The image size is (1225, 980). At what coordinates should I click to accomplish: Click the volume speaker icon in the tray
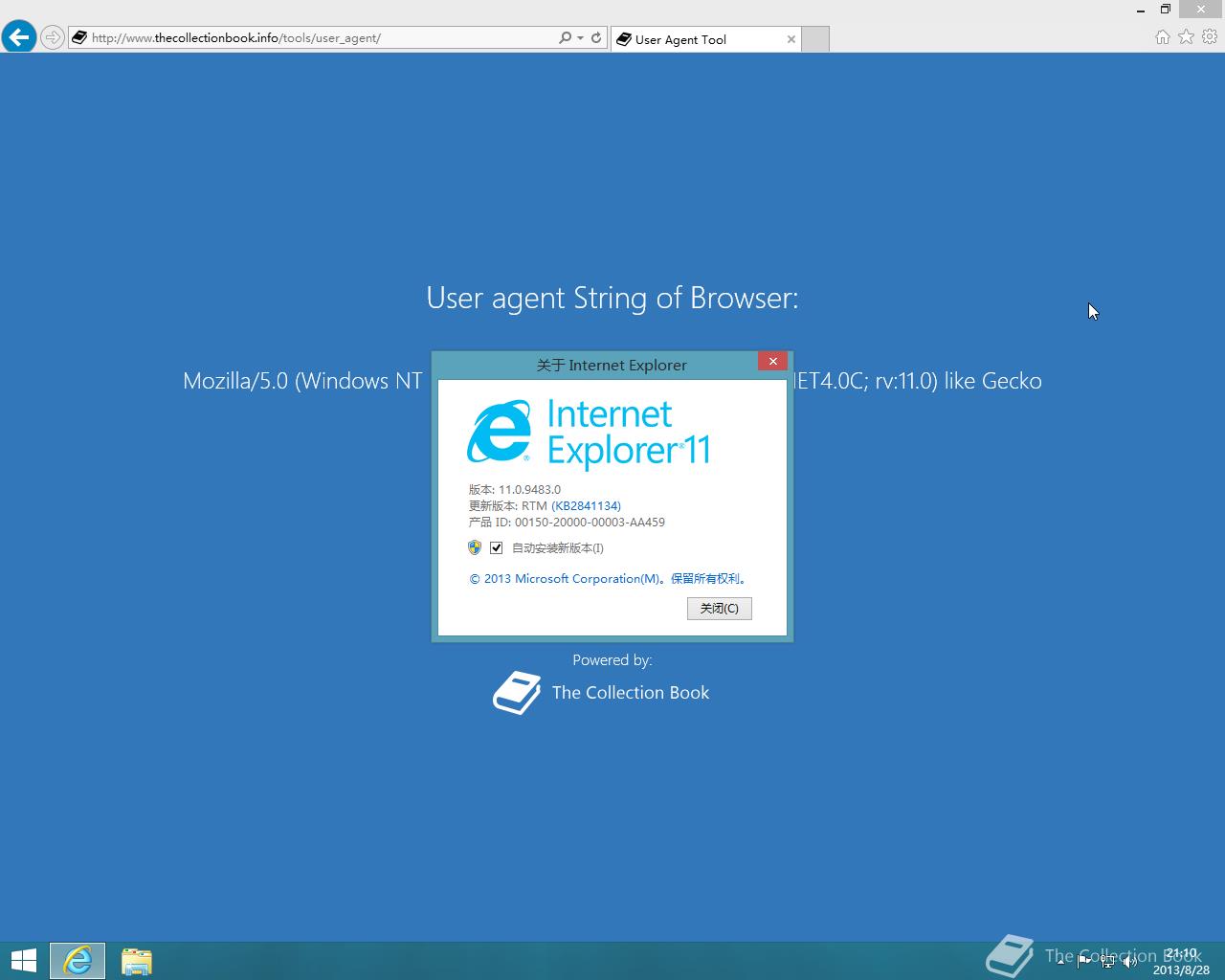tap(1130, 962)
